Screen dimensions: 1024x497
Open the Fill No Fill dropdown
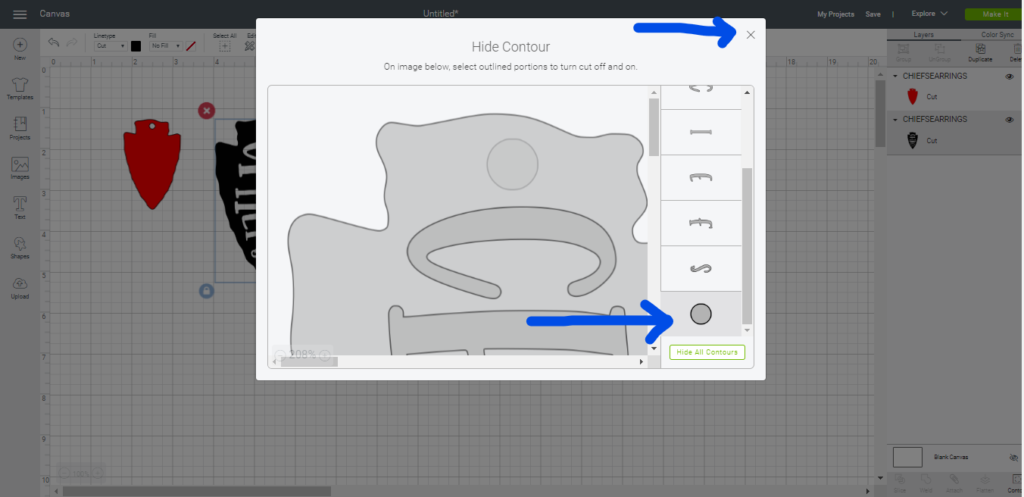coord(165,46)
